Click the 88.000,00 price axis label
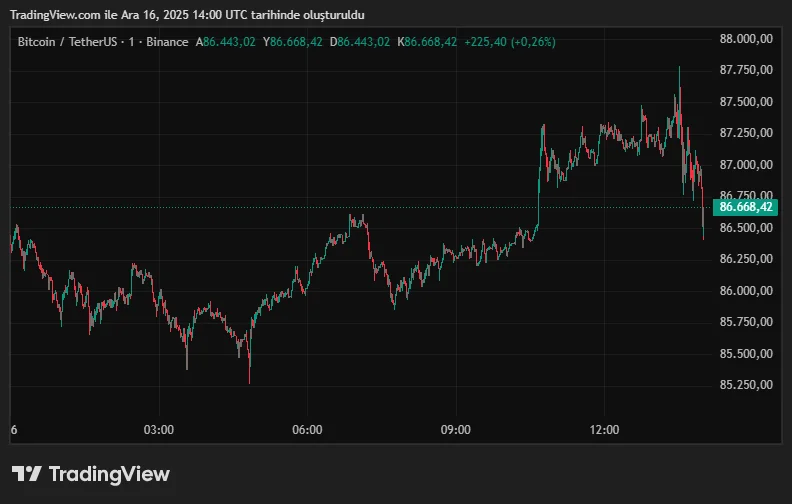Screen dimensions: 792x504 (746, 39)
